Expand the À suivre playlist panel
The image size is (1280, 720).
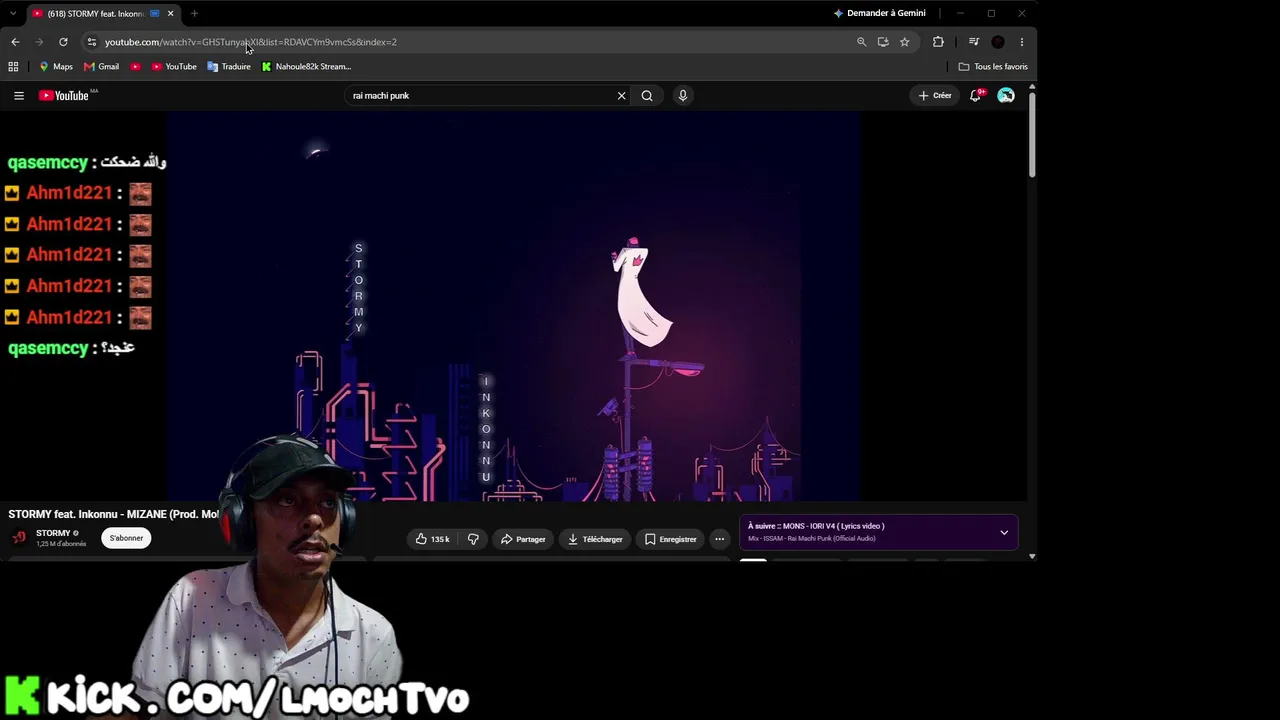point(1004,532)
